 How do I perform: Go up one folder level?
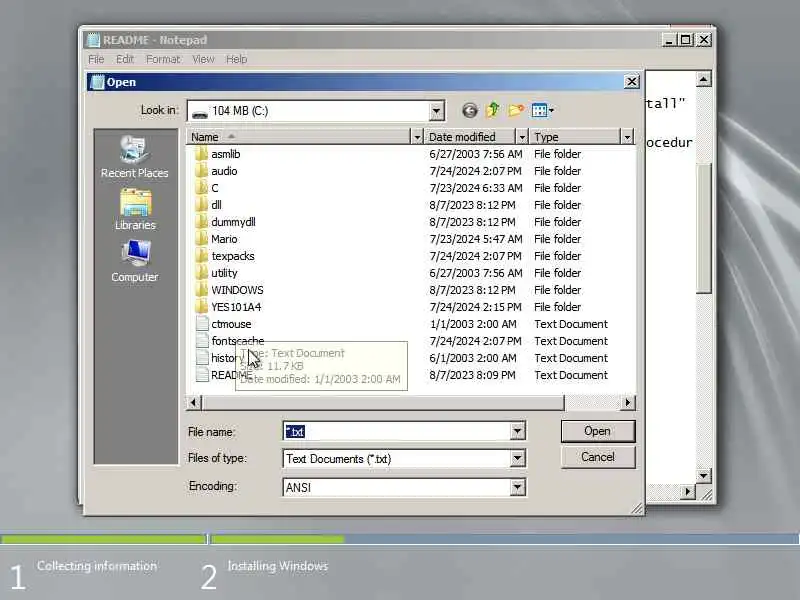click(x=493, y=110)
